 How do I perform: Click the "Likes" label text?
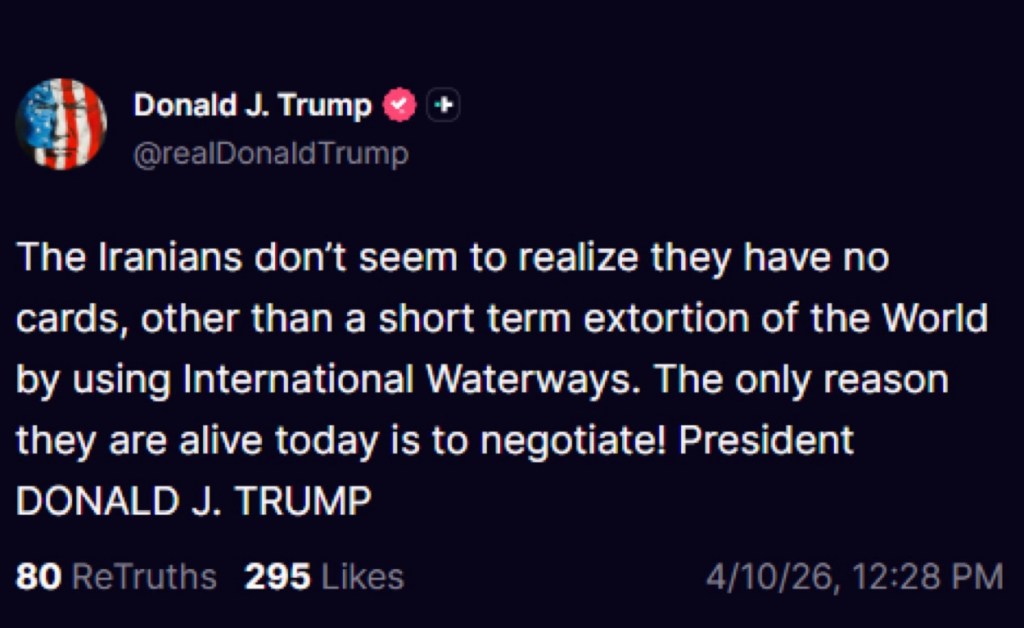363,577
